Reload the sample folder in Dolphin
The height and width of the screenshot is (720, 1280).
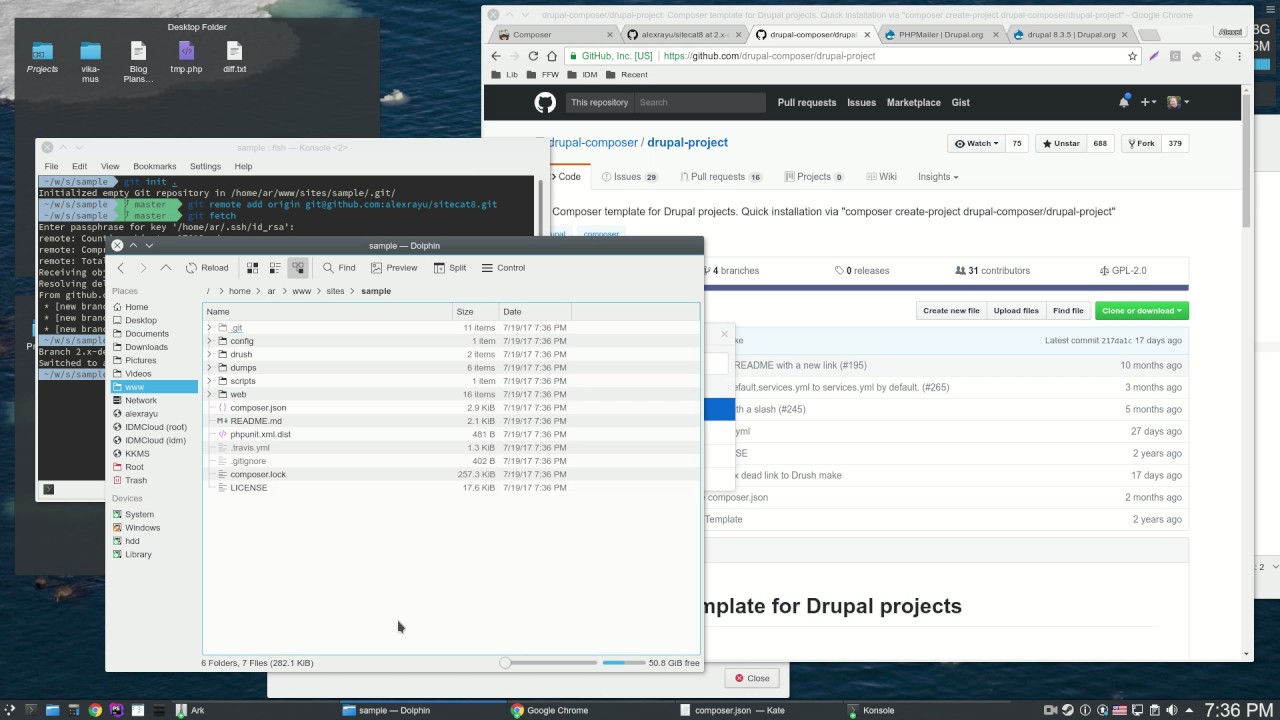(x=207, y=268)
